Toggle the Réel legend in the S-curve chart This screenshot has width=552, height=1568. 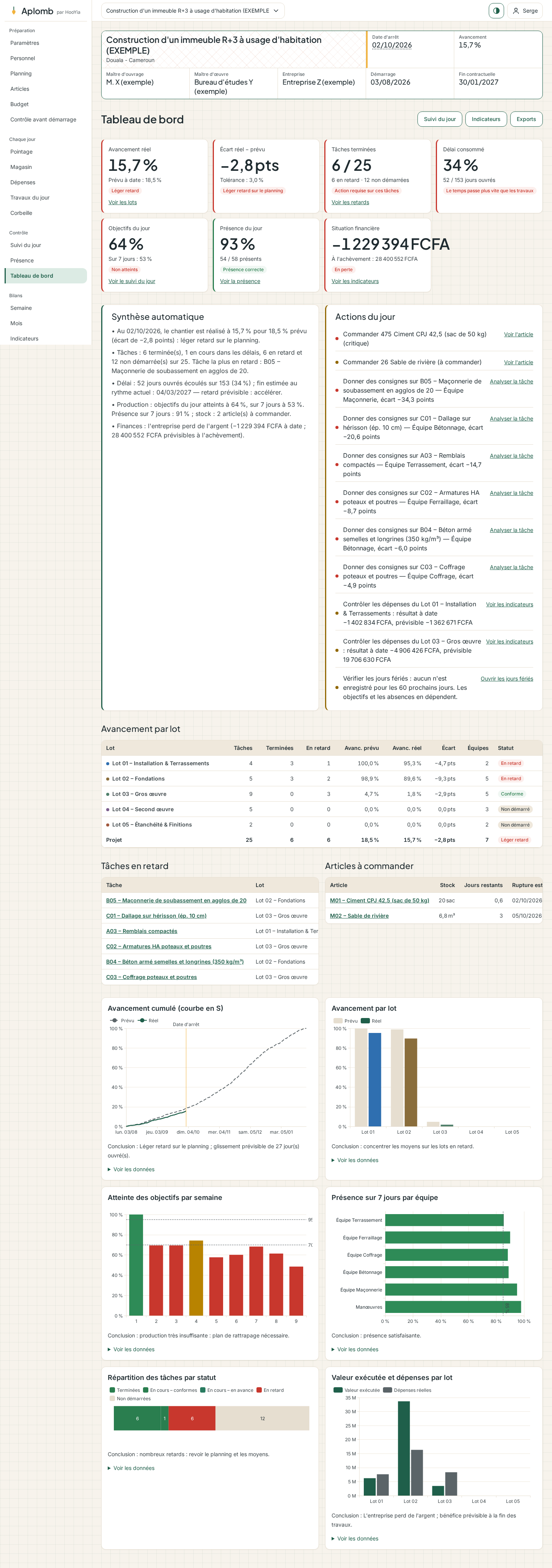tap(148, 1021)
